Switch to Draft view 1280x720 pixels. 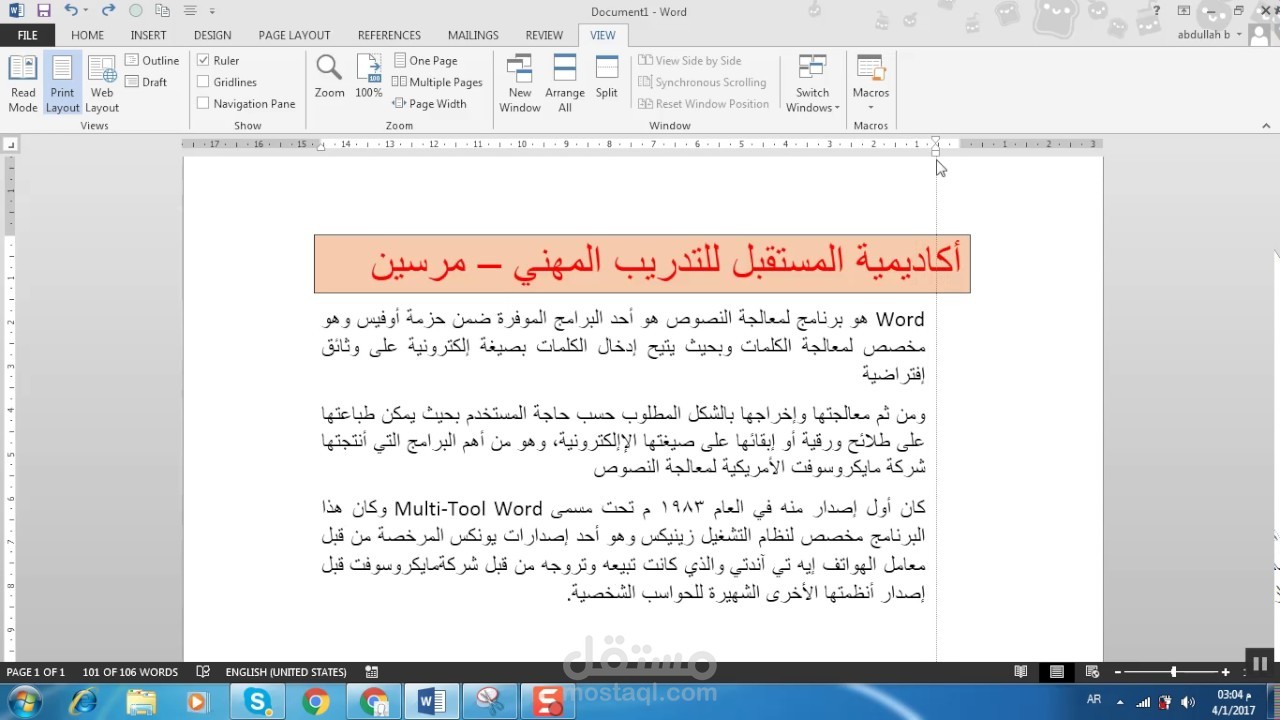(x=146, y=82)
